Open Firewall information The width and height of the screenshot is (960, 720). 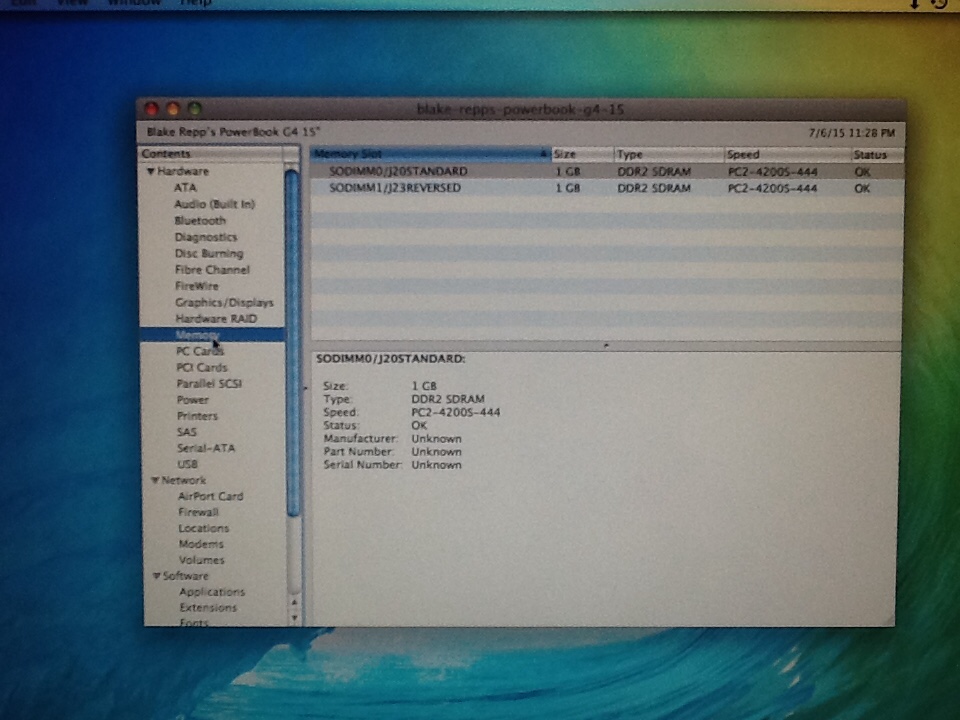click(x=198, y=512)
